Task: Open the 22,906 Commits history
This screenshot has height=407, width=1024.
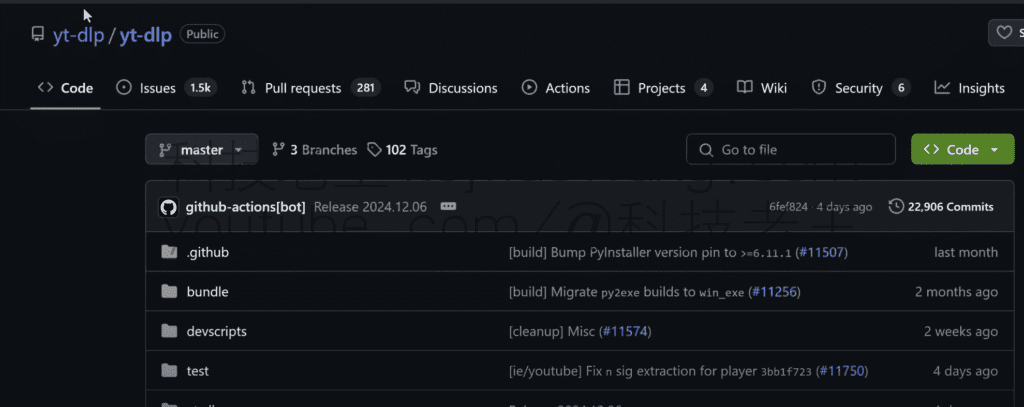Action: pyautogui.click(x=940, y=207)
